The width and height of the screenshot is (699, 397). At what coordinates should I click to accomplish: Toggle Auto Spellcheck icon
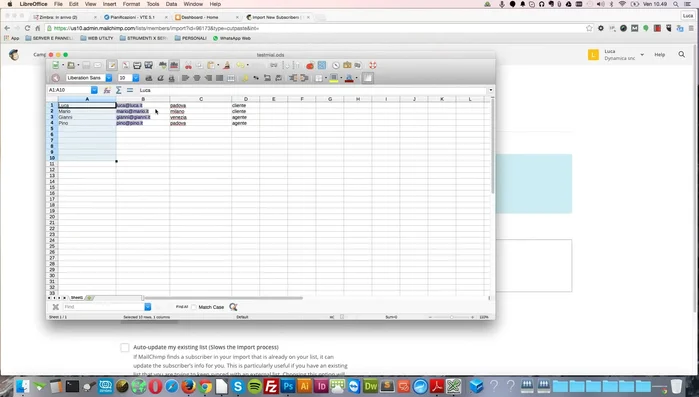click(174, 65)
